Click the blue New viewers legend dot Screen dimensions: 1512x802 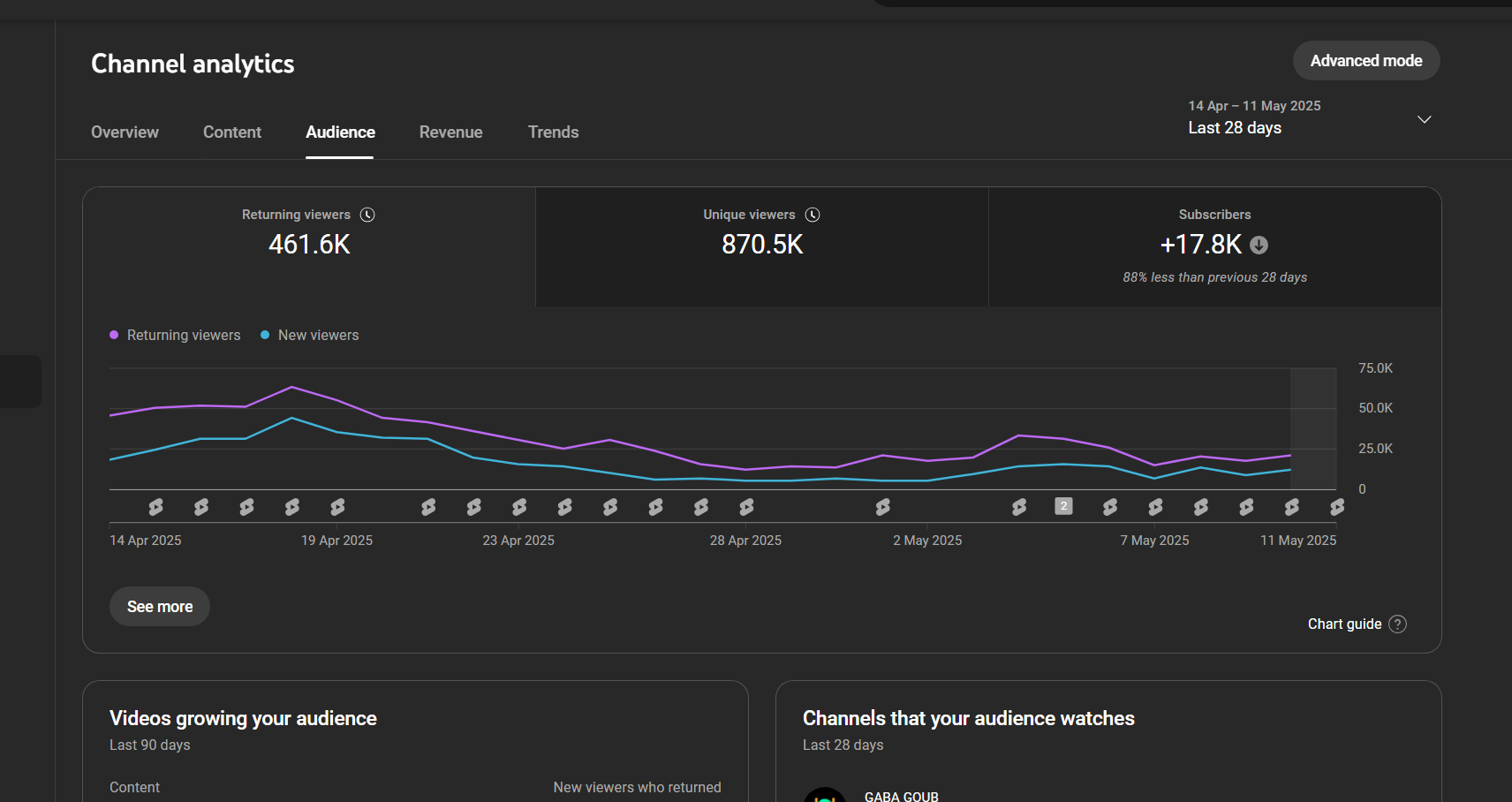pos(265,335)
